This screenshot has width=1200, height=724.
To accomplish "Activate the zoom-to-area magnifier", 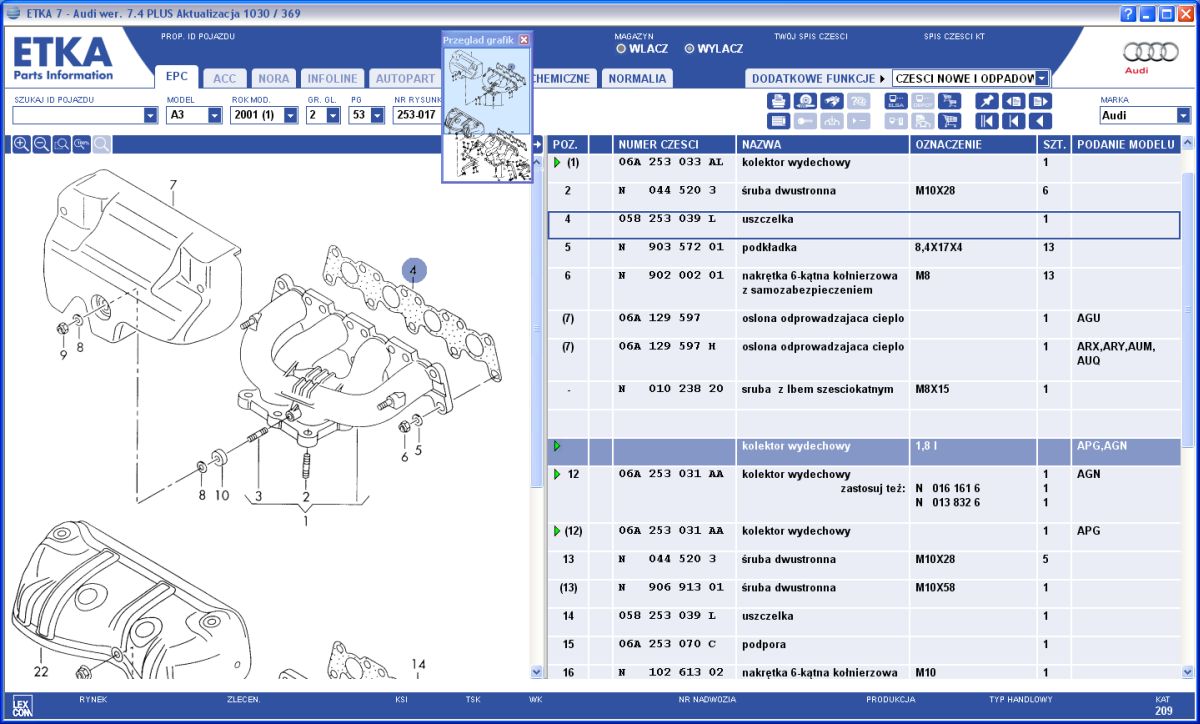I will [x=61, y=144].
